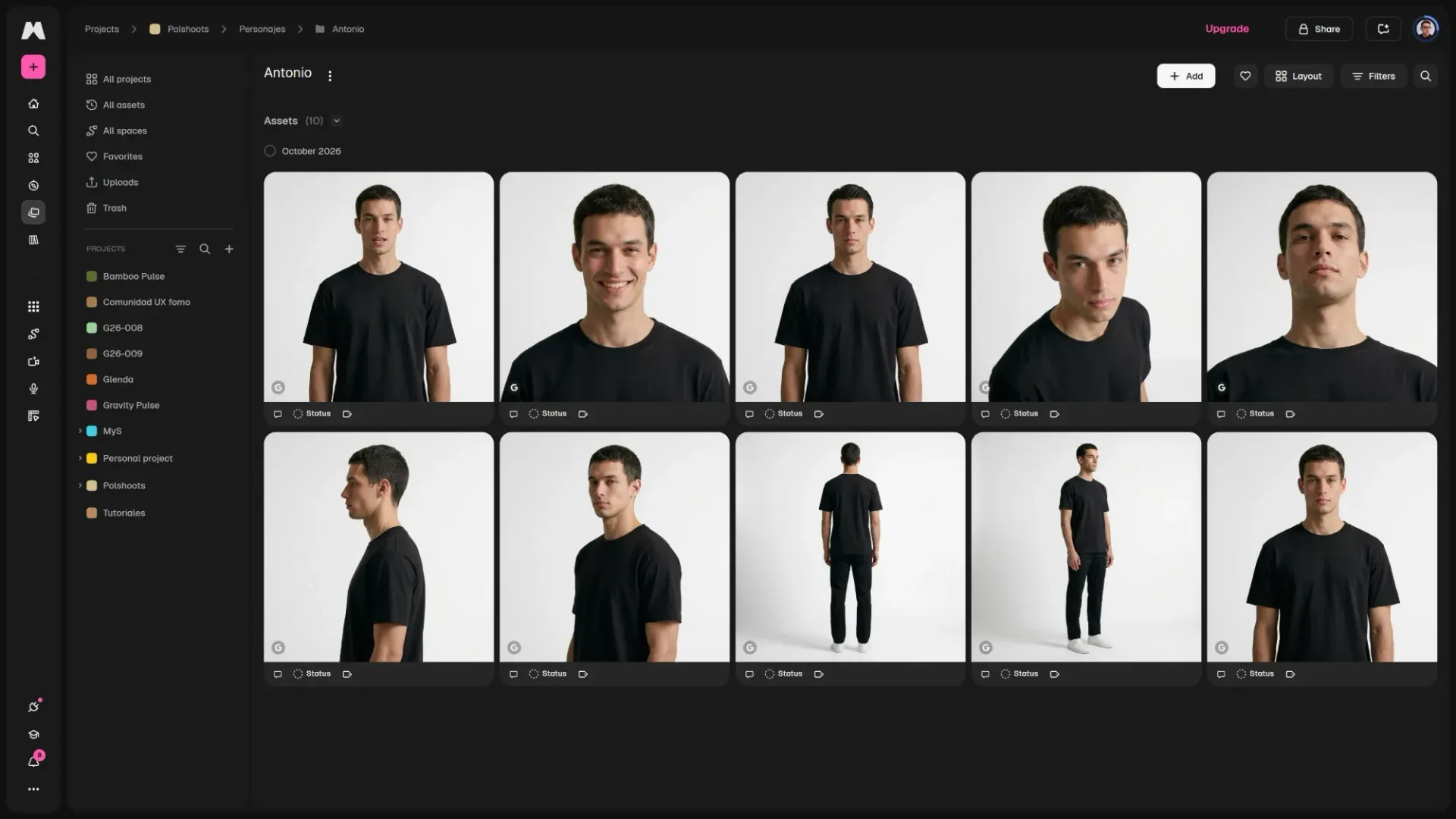The image size is (1456, 819).
Task: Open the full-body back view thumbnail
Action: [850, 547]
